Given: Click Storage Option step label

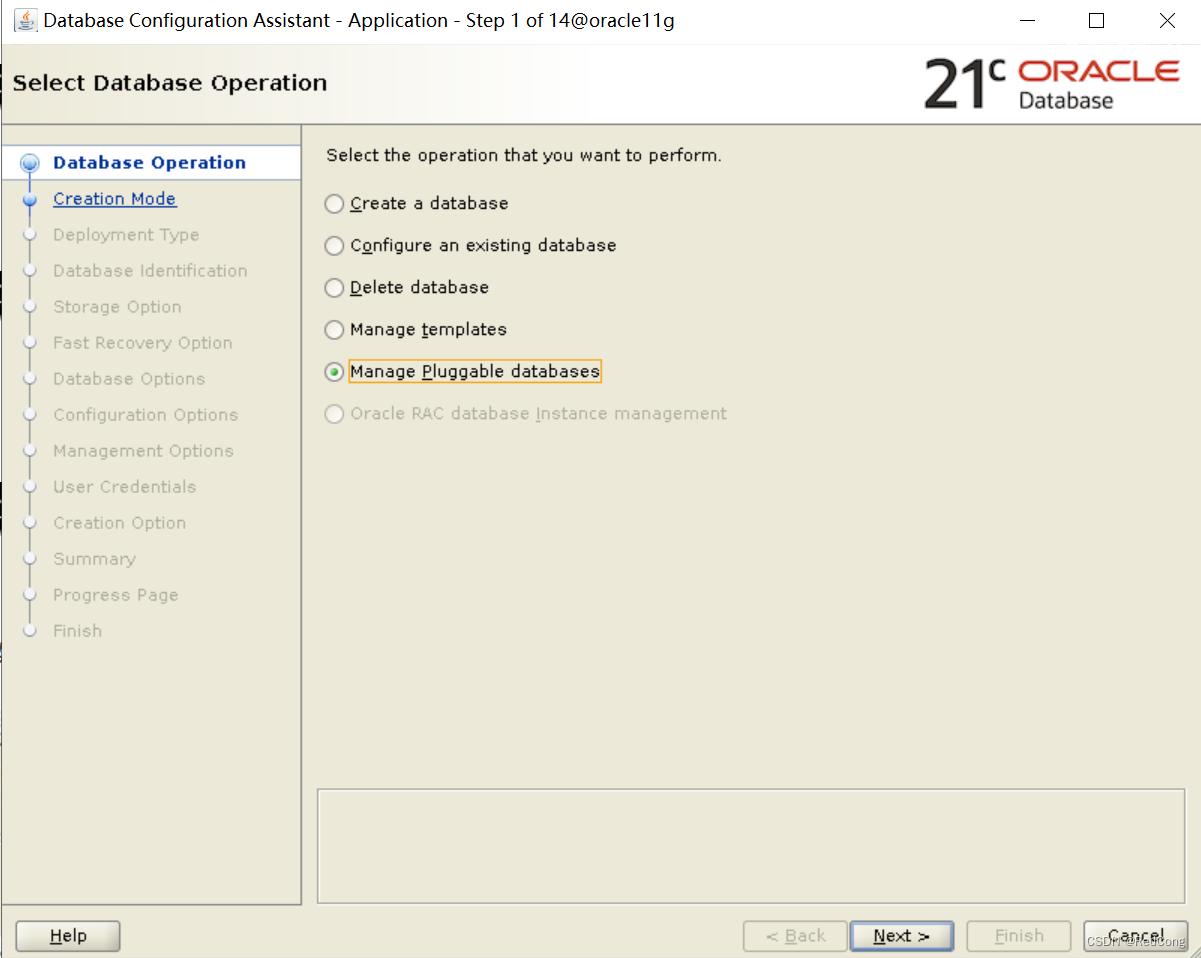Looking at the screenshot, I should pos(117,307).
